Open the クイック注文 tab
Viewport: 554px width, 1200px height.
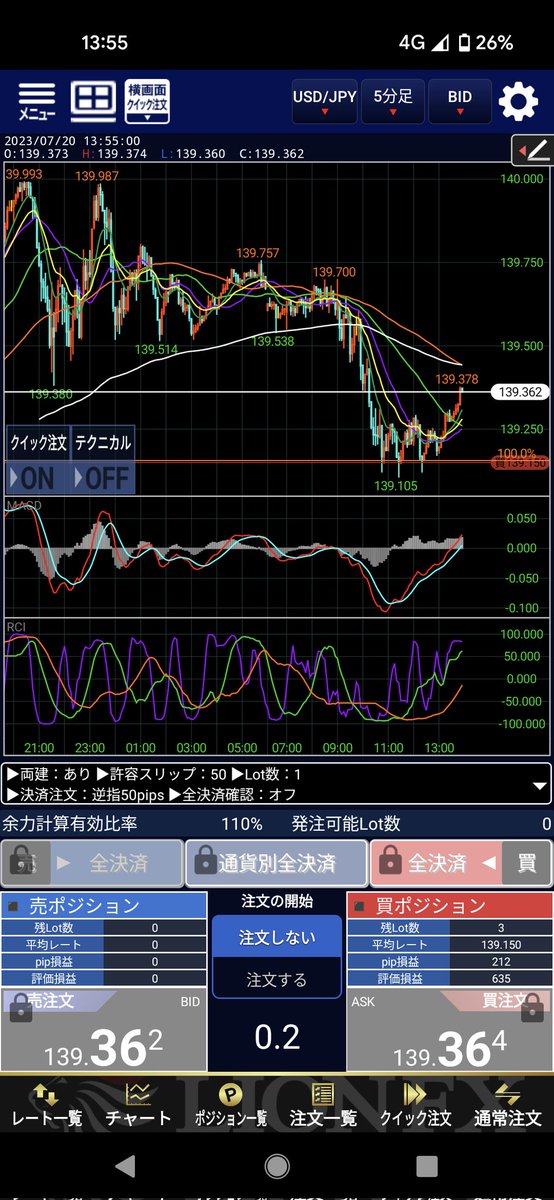(415, 1105)
